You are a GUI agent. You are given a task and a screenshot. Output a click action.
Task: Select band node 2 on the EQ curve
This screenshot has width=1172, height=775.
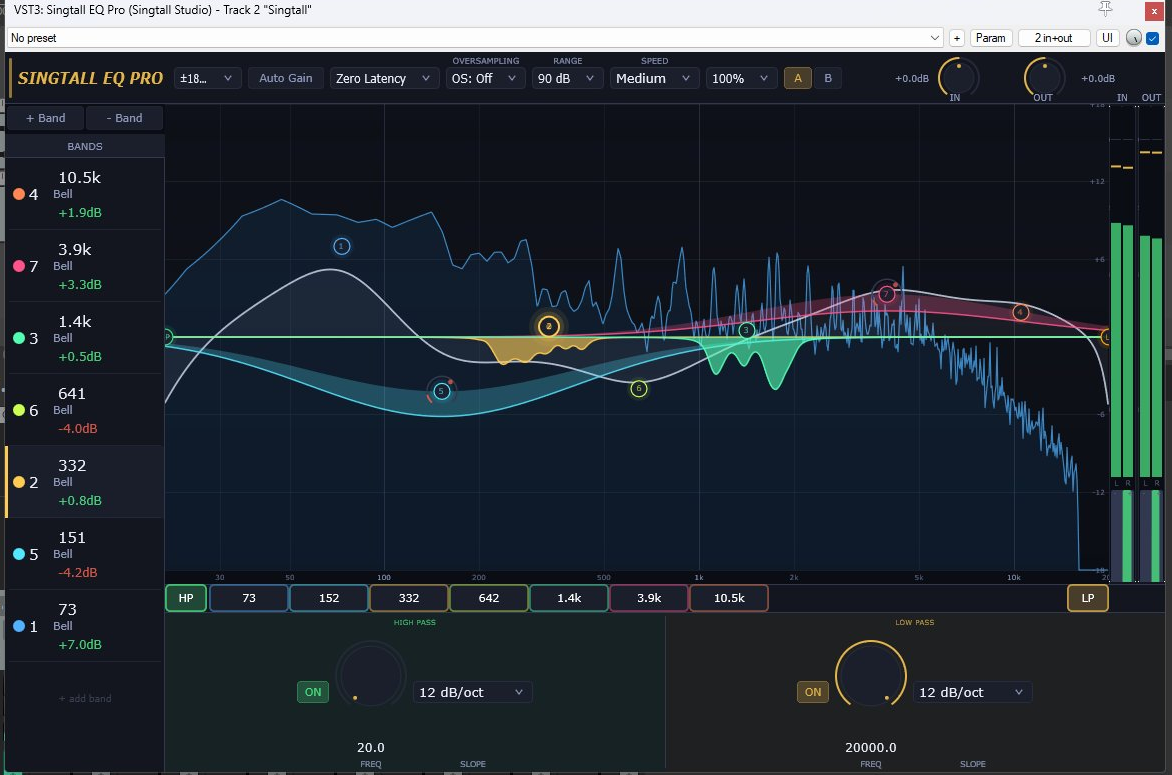[549, 327]
